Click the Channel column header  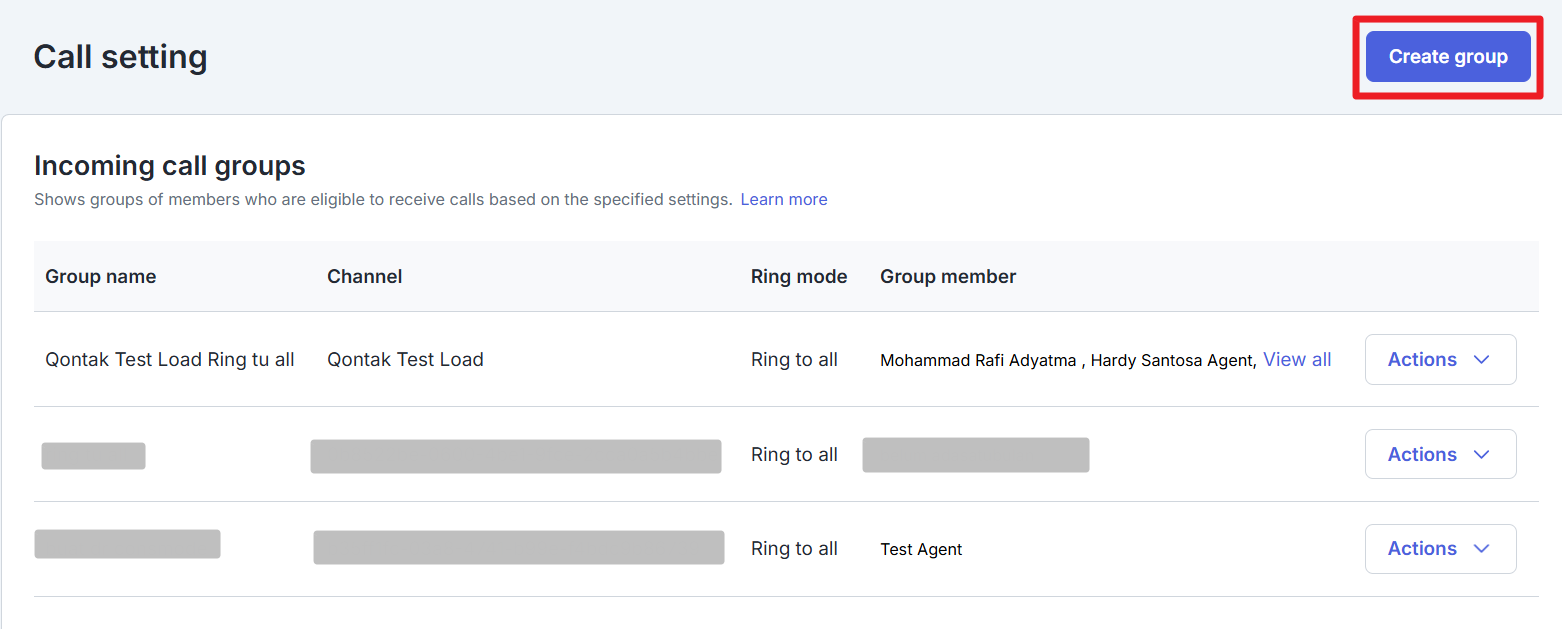364,277
